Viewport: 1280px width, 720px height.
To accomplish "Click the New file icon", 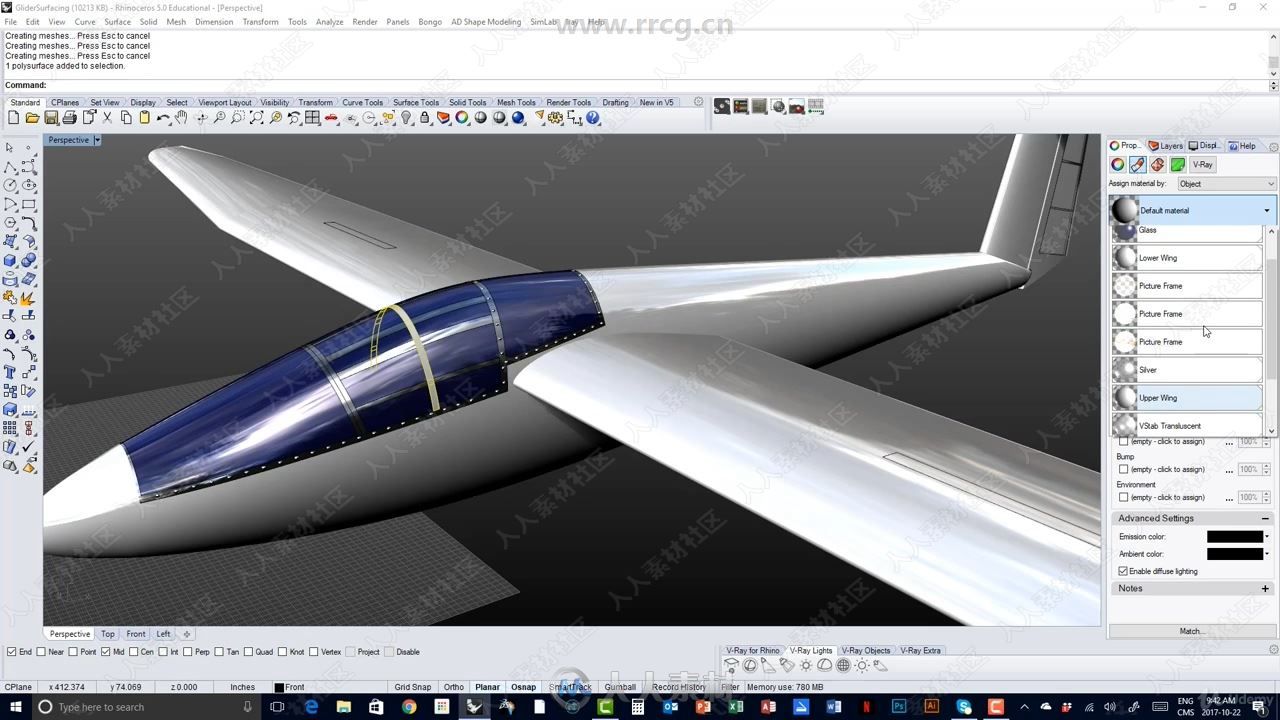I will [13, 118].
